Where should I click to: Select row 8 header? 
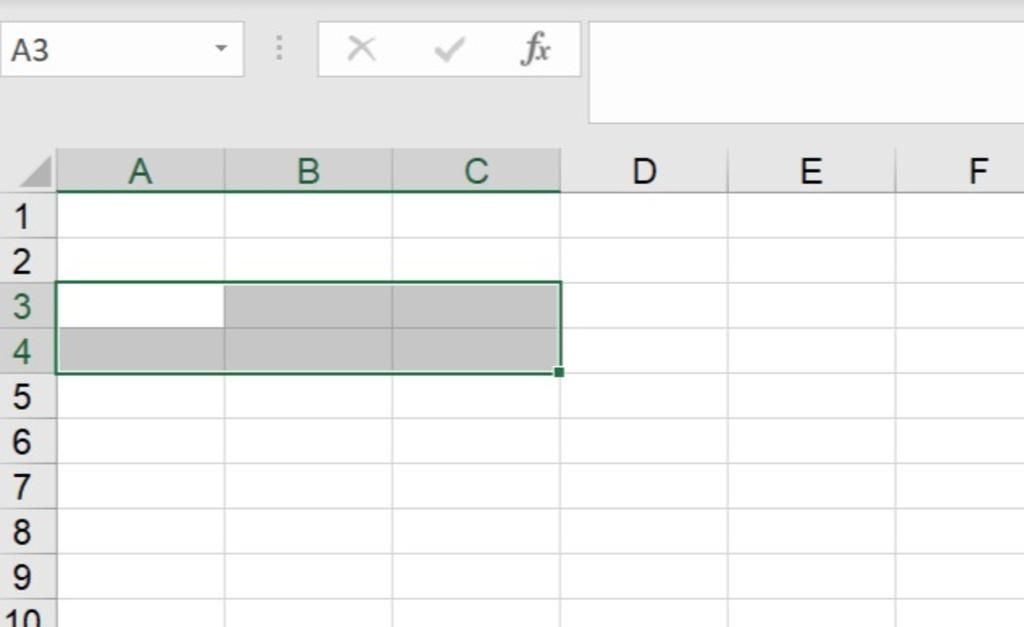pyautogui.click(x=22, y=532)
